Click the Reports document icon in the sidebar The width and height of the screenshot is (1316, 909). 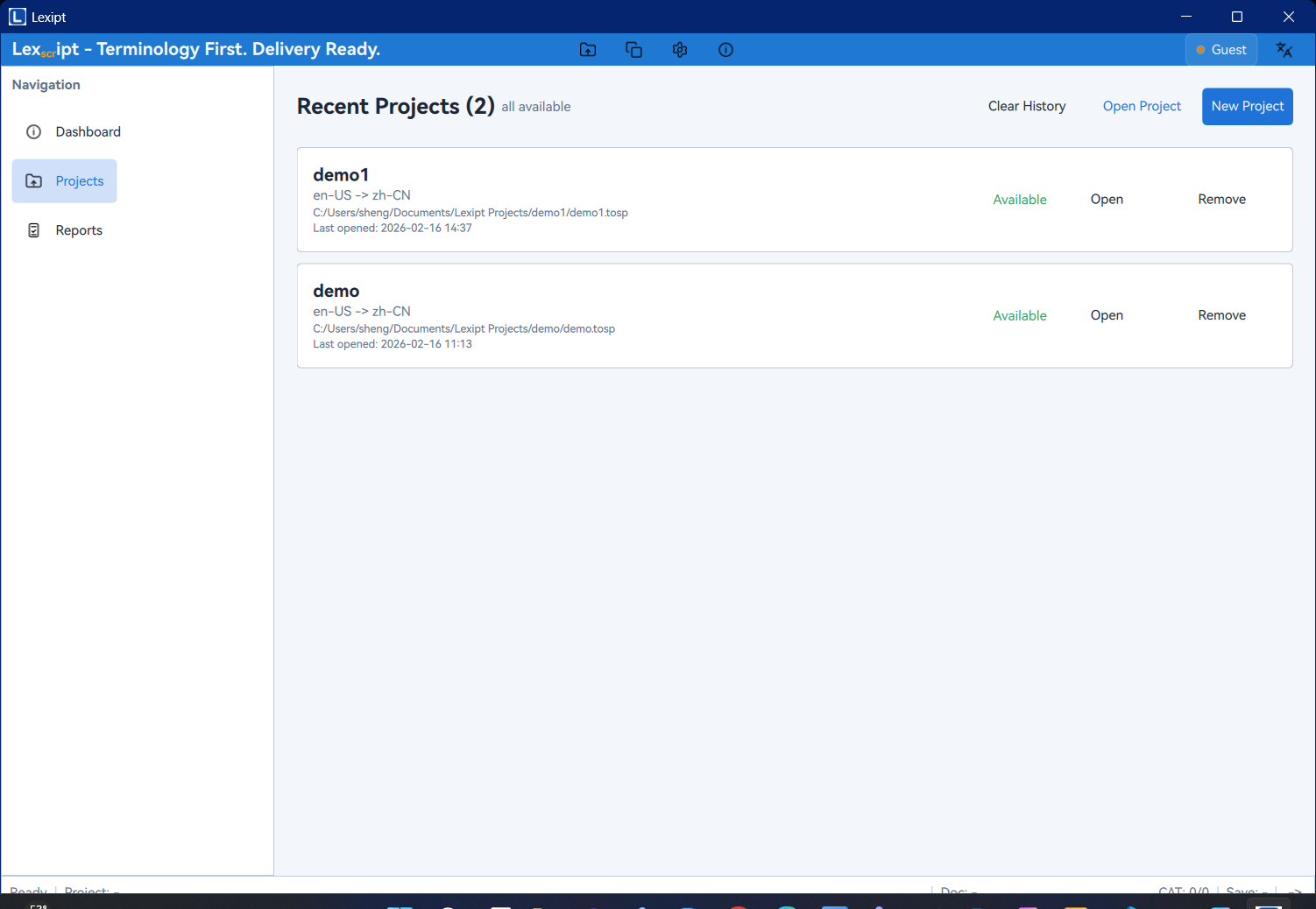pyautogui.click(x=34, y=230)
